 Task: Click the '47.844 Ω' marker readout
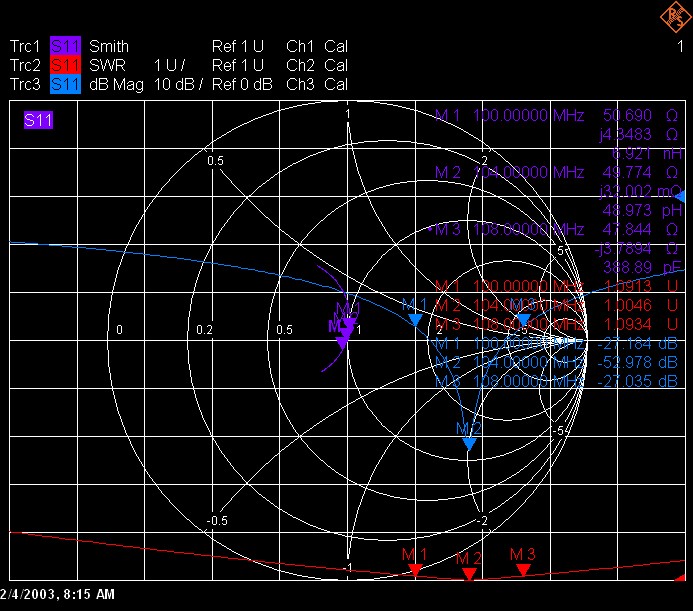(x=640, y=229)
